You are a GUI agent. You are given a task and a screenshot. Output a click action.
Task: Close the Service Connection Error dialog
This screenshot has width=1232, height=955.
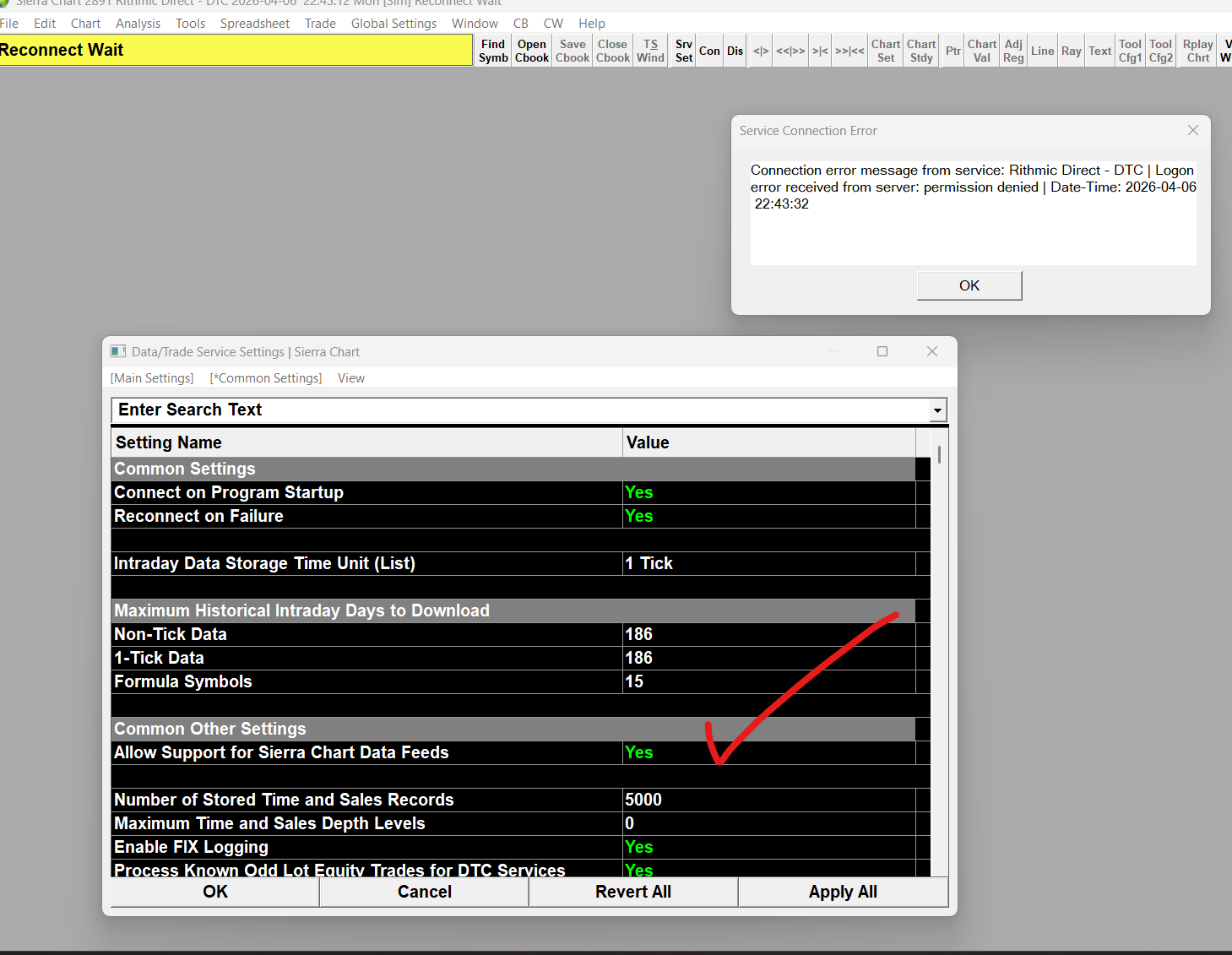(x=1192, y=130)
